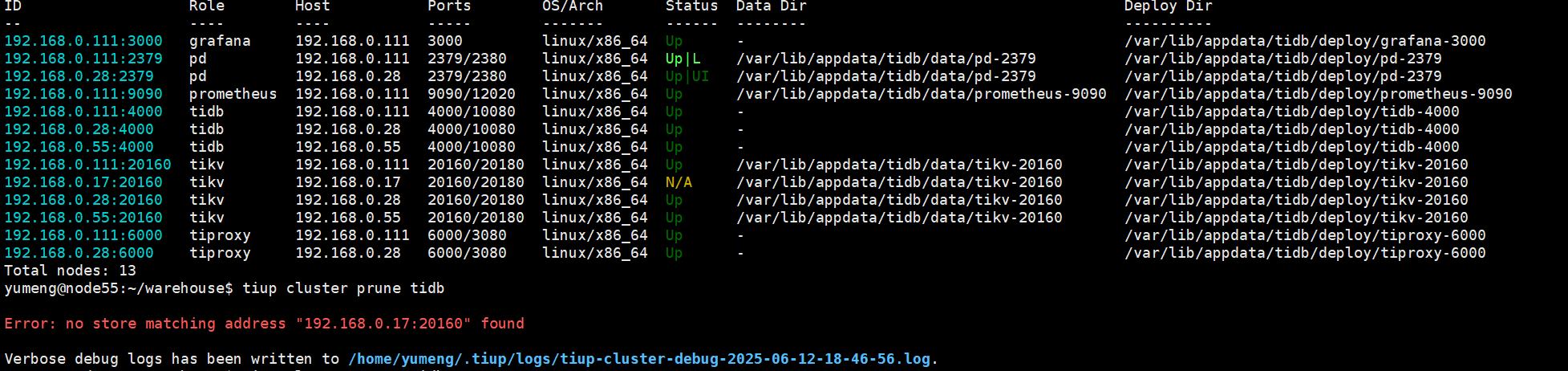This screenshot has height=371, width=1568.
Task: Click the node ID 192.168.0.55:20160
Action: 83,218
